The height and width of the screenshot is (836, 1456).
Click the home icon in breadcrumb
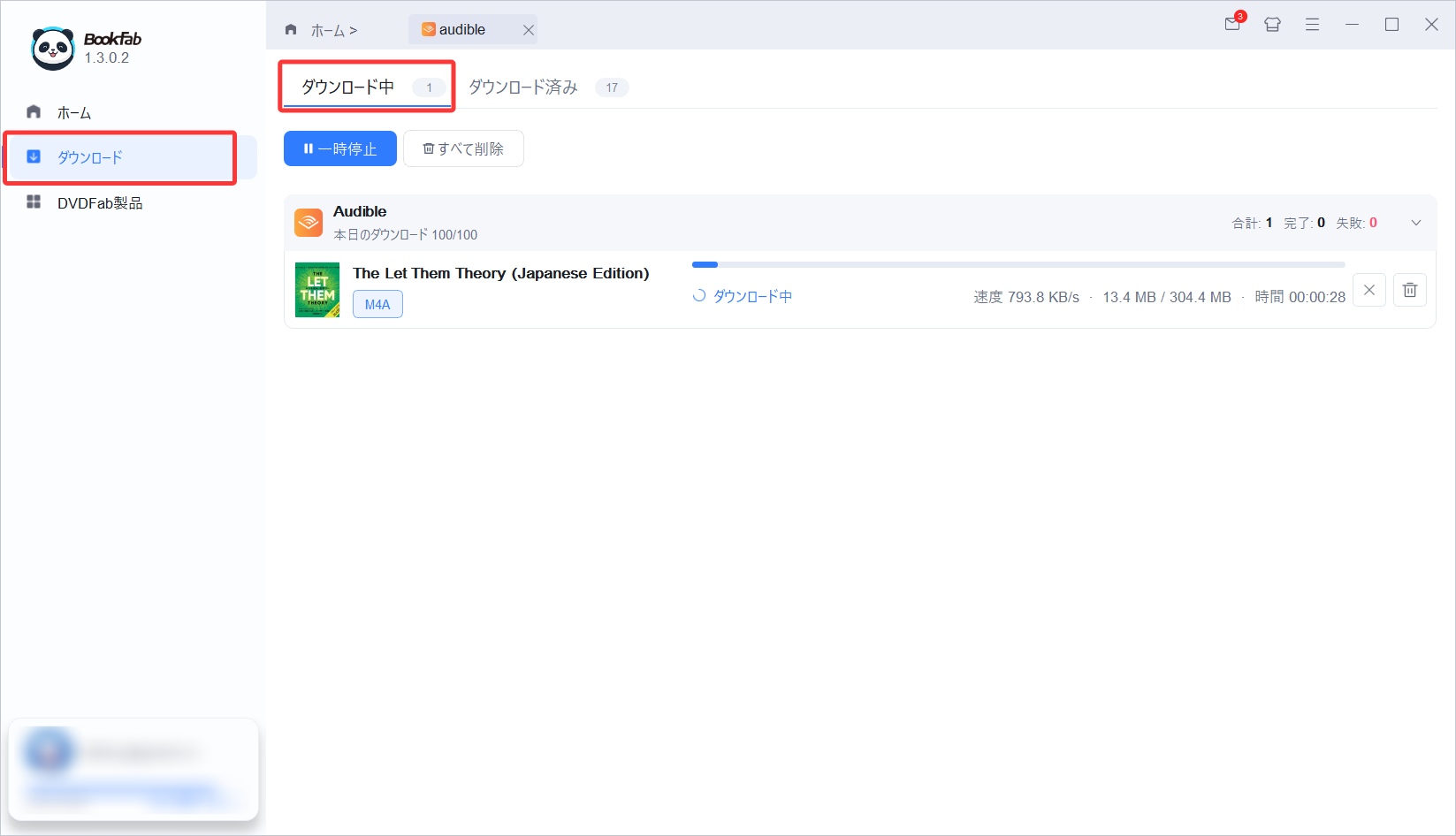click(x=291, y=30)
